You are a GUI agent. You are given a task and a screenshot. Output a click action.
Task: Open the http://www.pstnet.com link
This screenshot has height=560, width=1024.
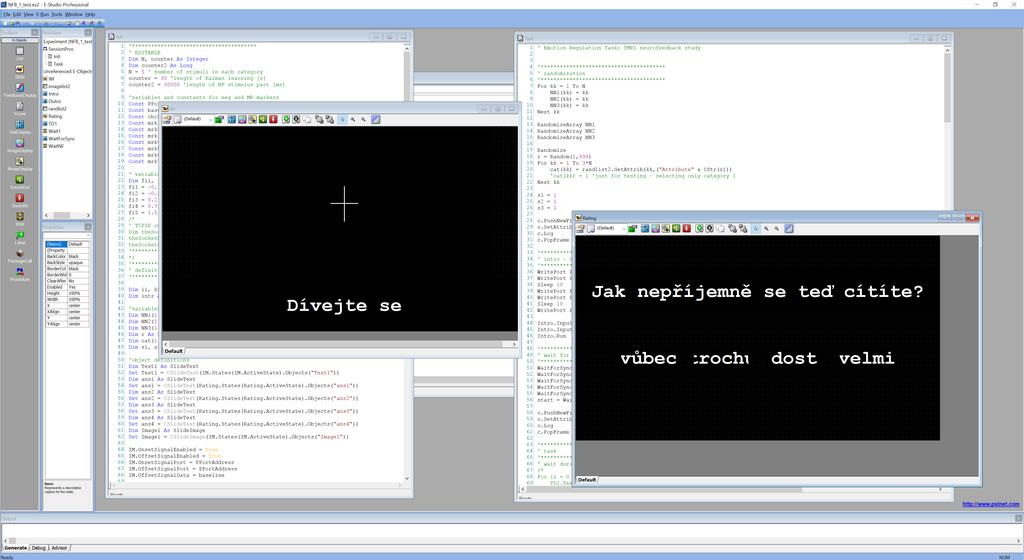990,504
